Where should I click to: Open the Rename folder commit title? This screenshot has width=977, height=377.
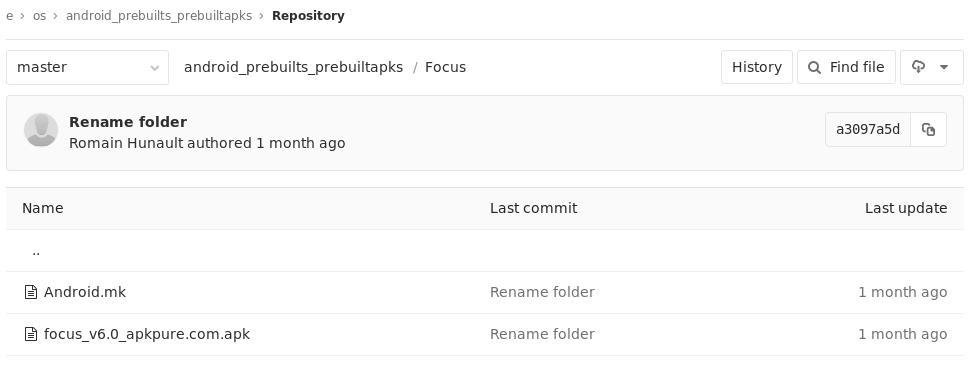coord(128,122)
